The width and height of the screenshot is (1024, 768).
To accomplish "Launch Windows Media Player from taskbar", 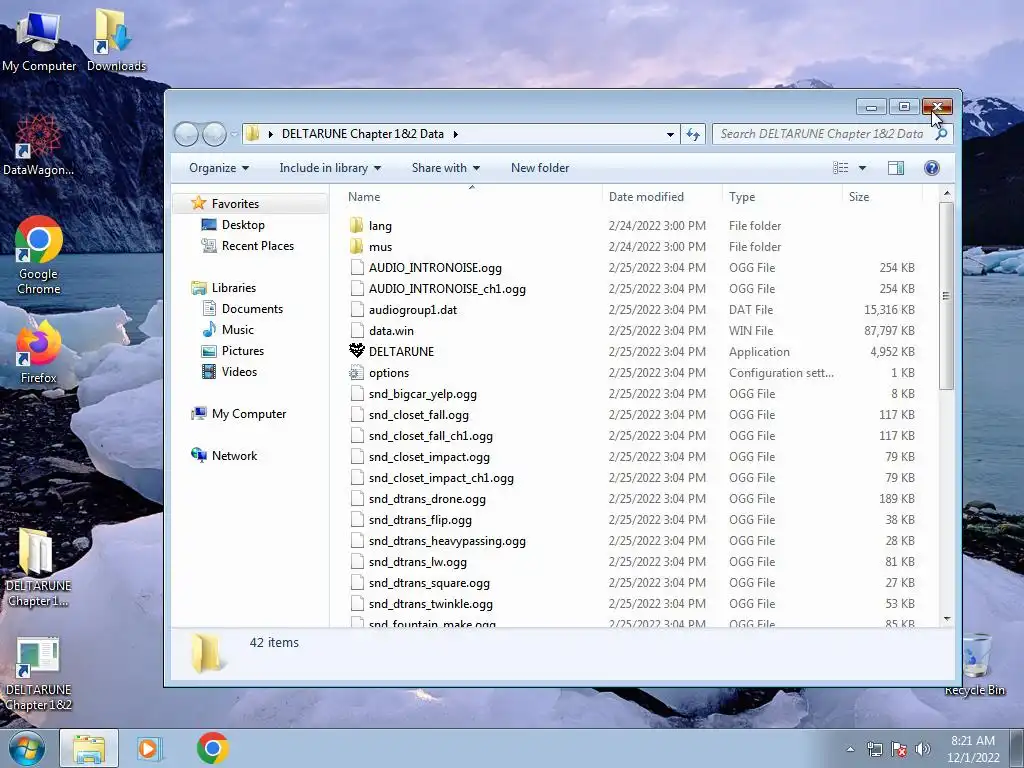I will pos(148,748).
